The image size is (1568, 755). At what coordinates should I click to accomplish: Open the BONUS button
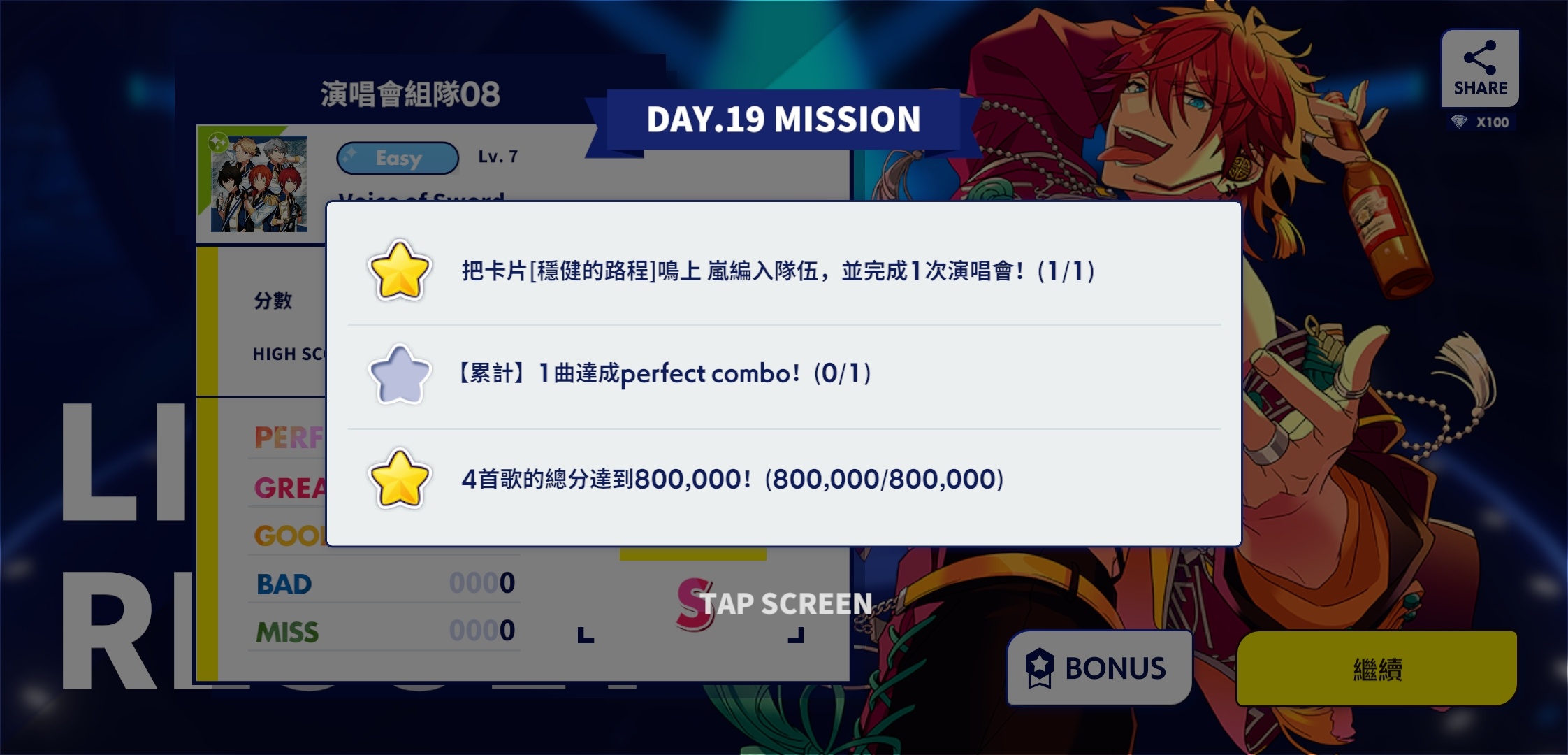click(x=1099, y=668)
